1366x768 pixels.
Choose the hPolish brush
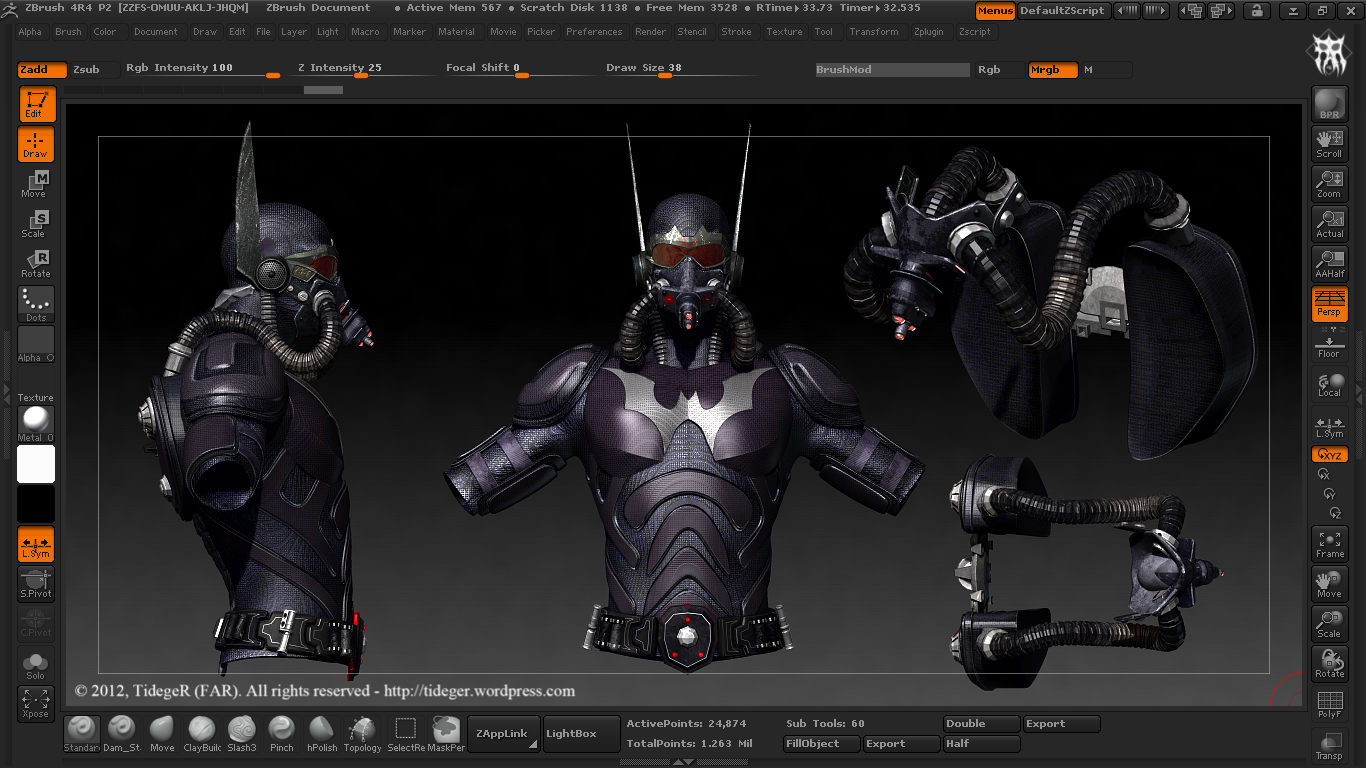click(x=322, y=734)
